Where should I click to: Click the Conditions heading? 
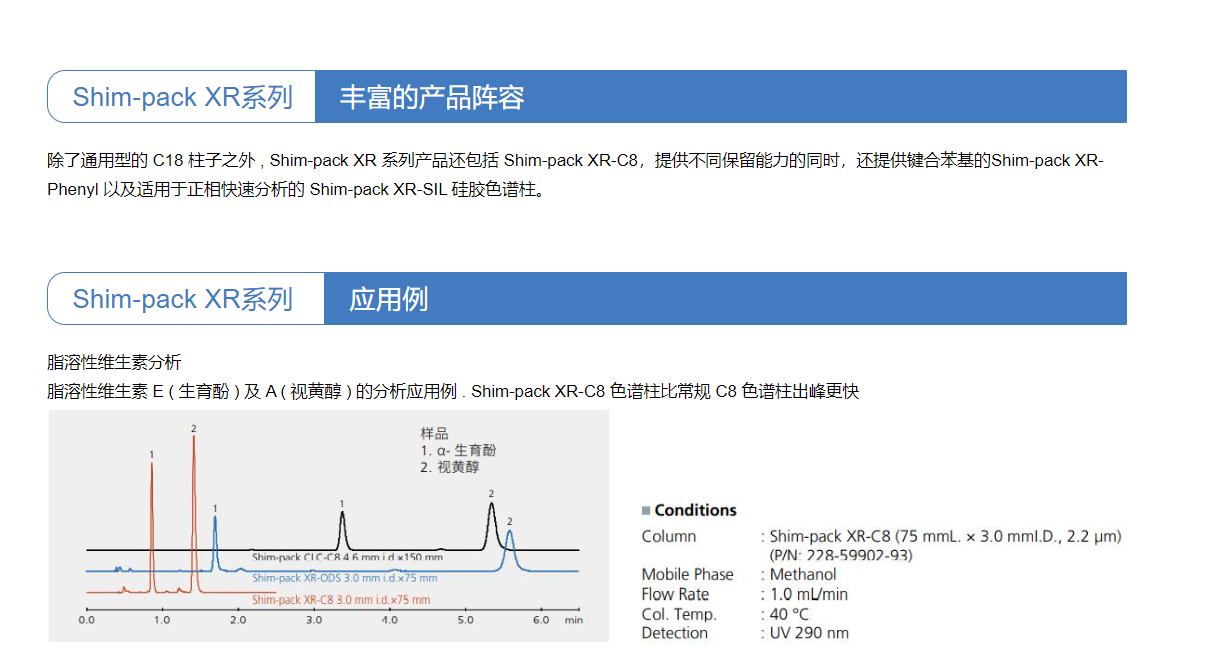click(x=695, y=510)
